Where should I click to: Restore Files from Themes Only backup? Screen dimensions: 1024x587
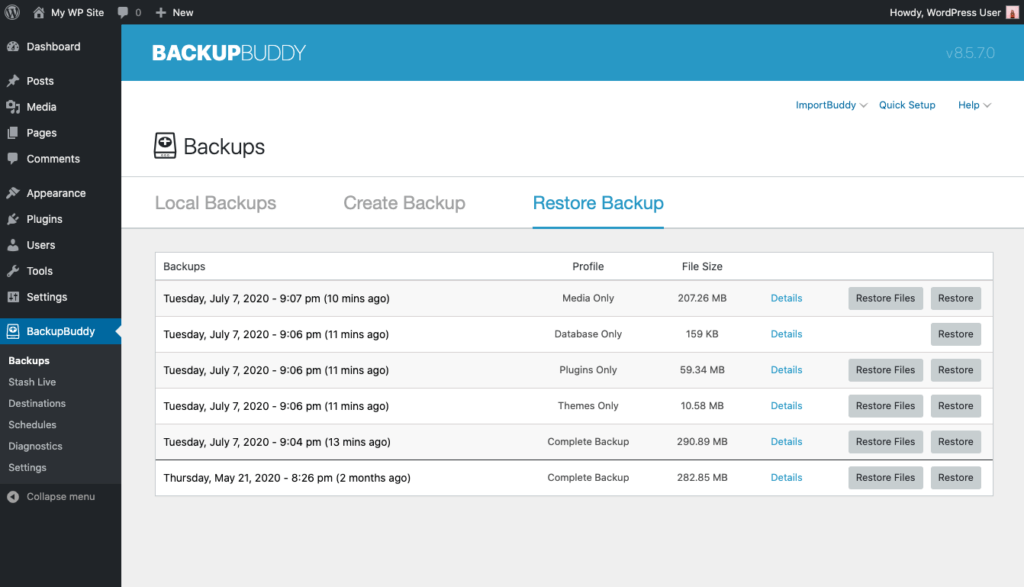click(886, 406)
